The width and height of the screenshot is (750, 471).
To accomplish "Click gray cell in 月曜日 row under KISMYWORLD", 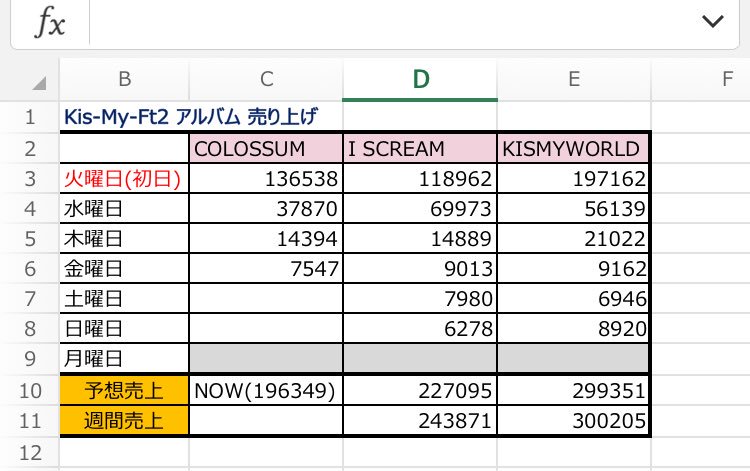I will (573, 359).
